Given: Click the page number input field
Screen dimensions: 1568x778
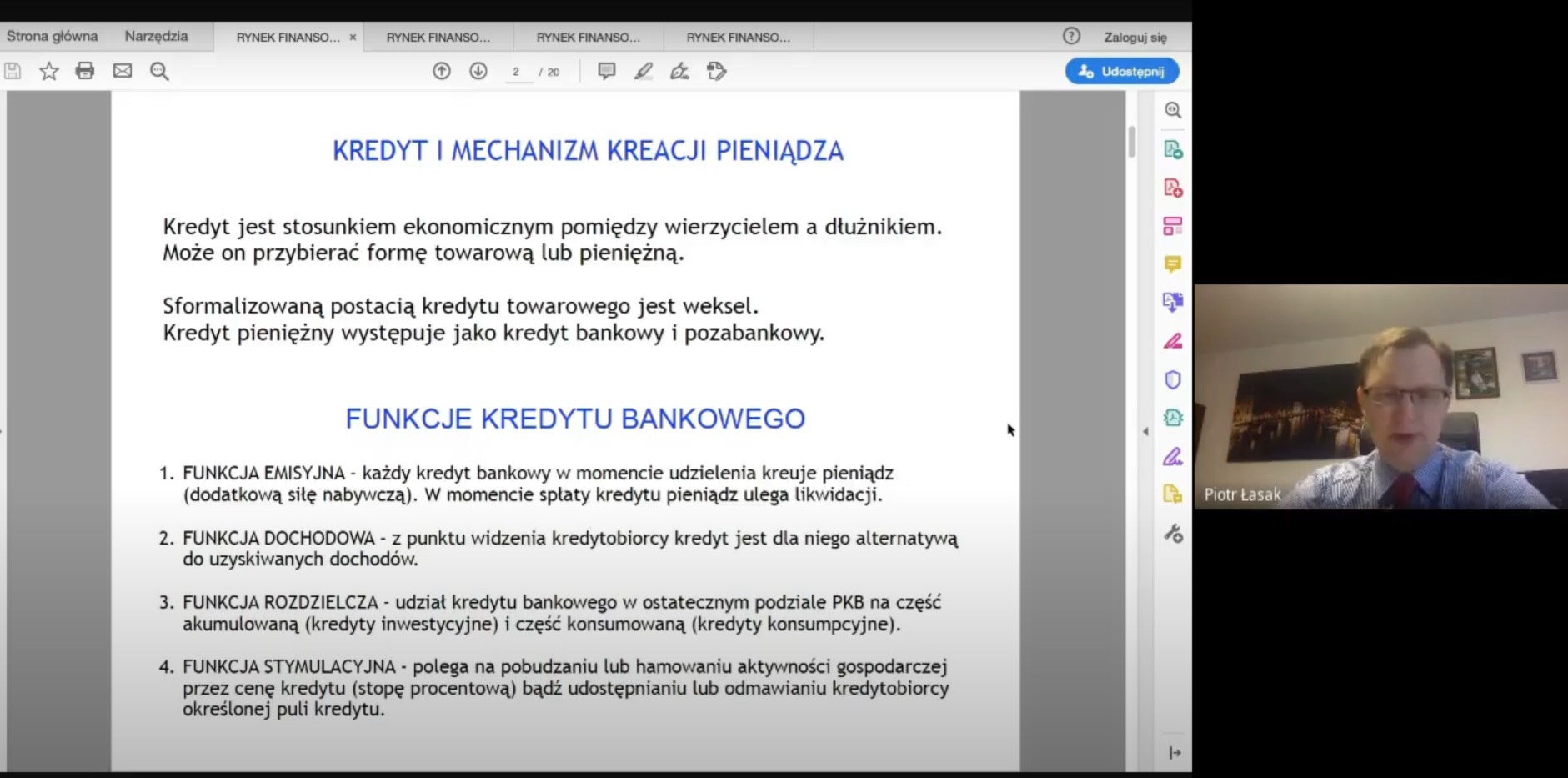Looking at the screenshot, I should (517, 72).
